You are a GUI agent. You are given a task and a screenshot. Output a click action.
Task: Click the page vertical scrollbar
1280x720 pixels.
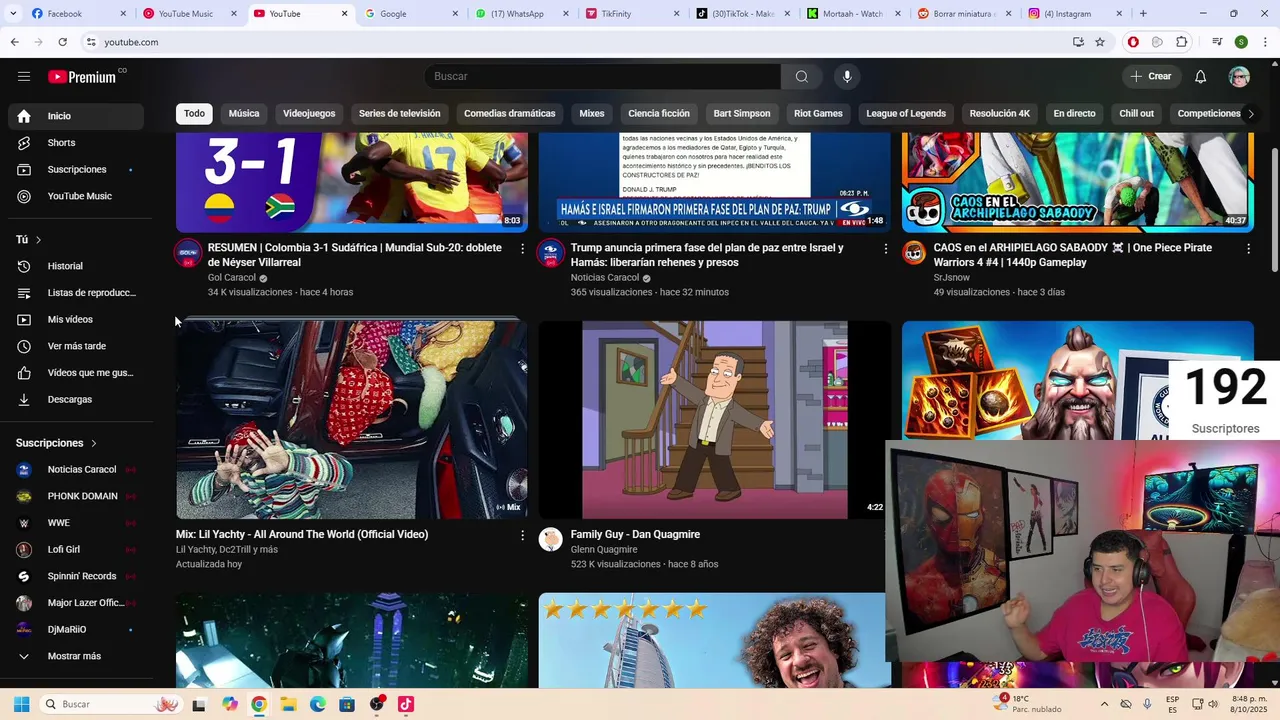coord(1274,210)
